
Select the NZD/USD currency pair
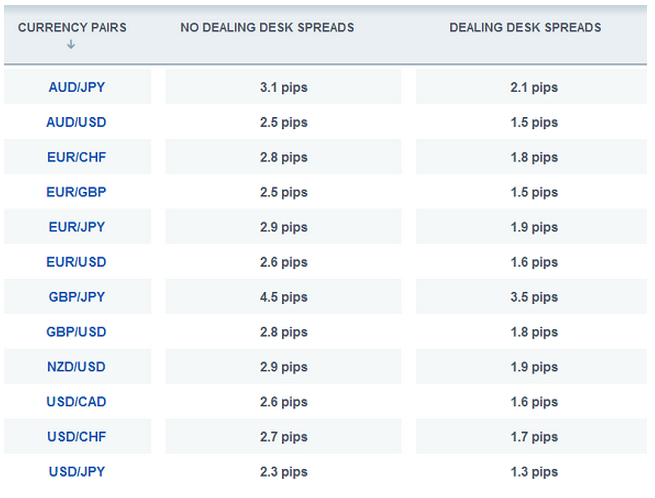(x=77, y=367)
